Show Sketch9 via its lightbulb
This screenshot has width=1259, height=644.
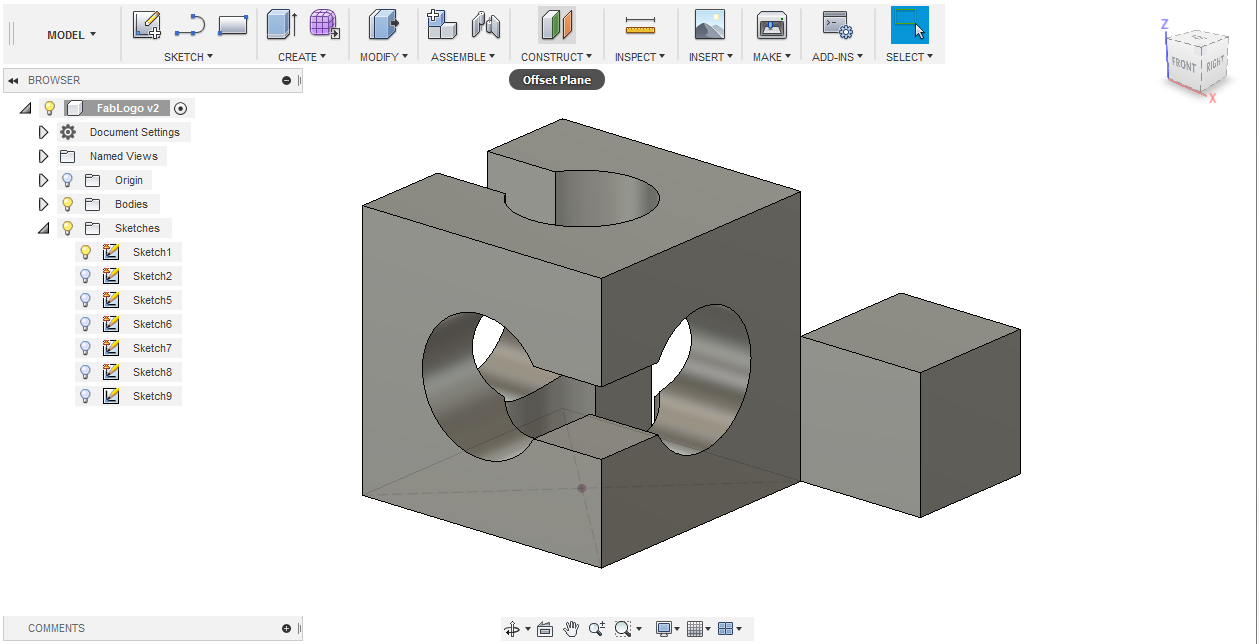click(86, 396)
